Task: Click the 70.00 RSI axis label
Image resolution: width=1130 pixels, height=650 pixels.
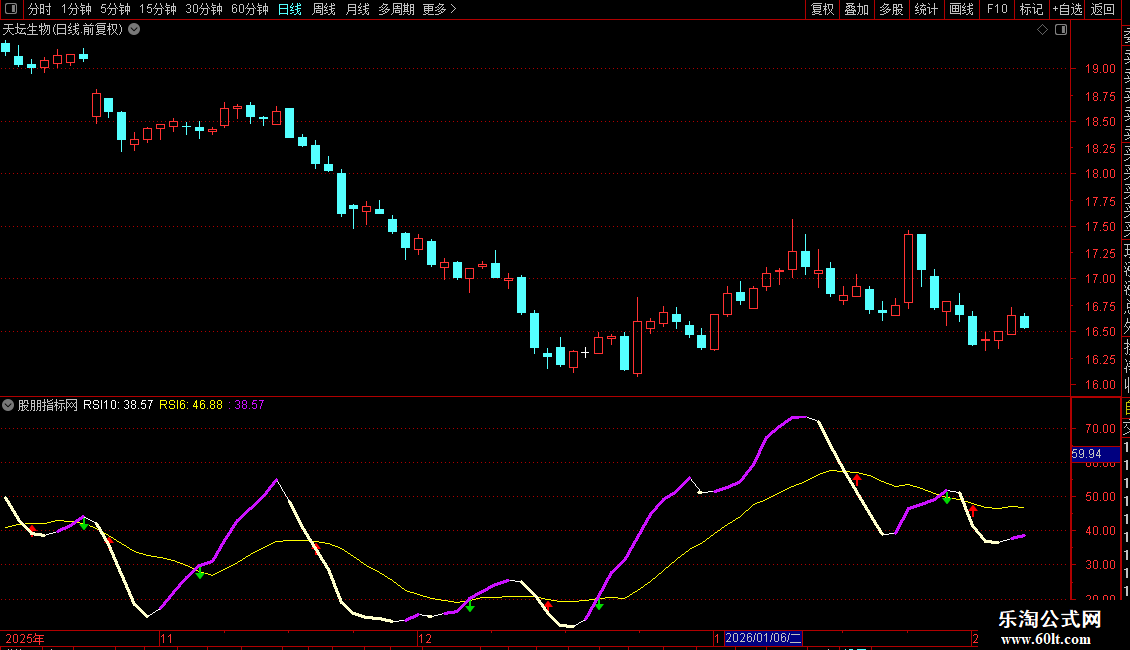Action: 1100,429
